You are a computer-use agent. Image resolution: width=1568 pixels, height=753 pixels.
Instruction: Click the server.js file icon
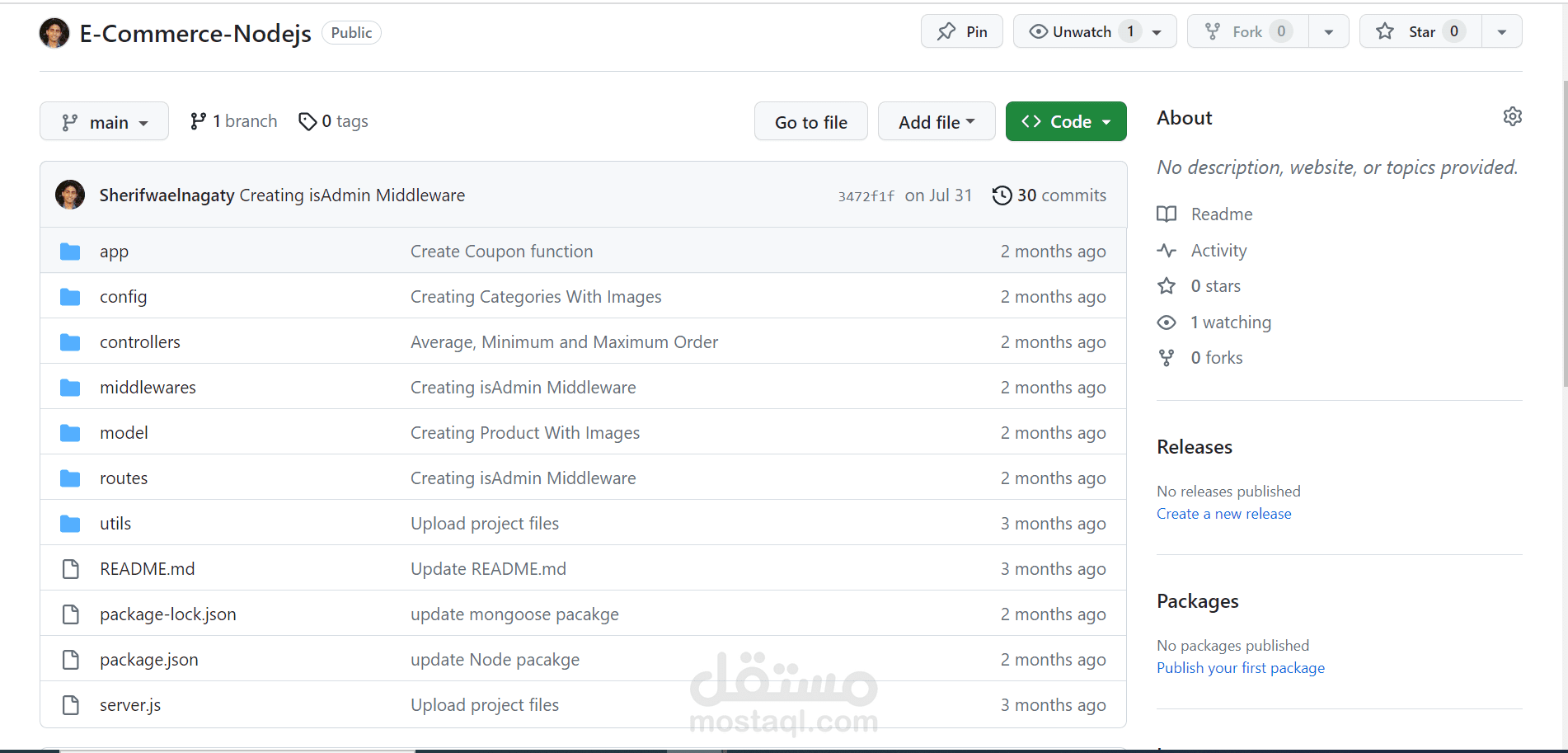point(71,705)
